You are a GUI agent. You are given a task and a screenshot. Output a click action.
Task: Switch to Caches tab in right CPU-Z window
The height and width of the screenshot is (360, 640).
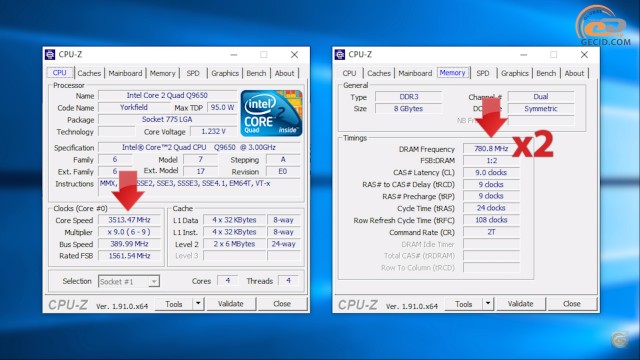379,73
